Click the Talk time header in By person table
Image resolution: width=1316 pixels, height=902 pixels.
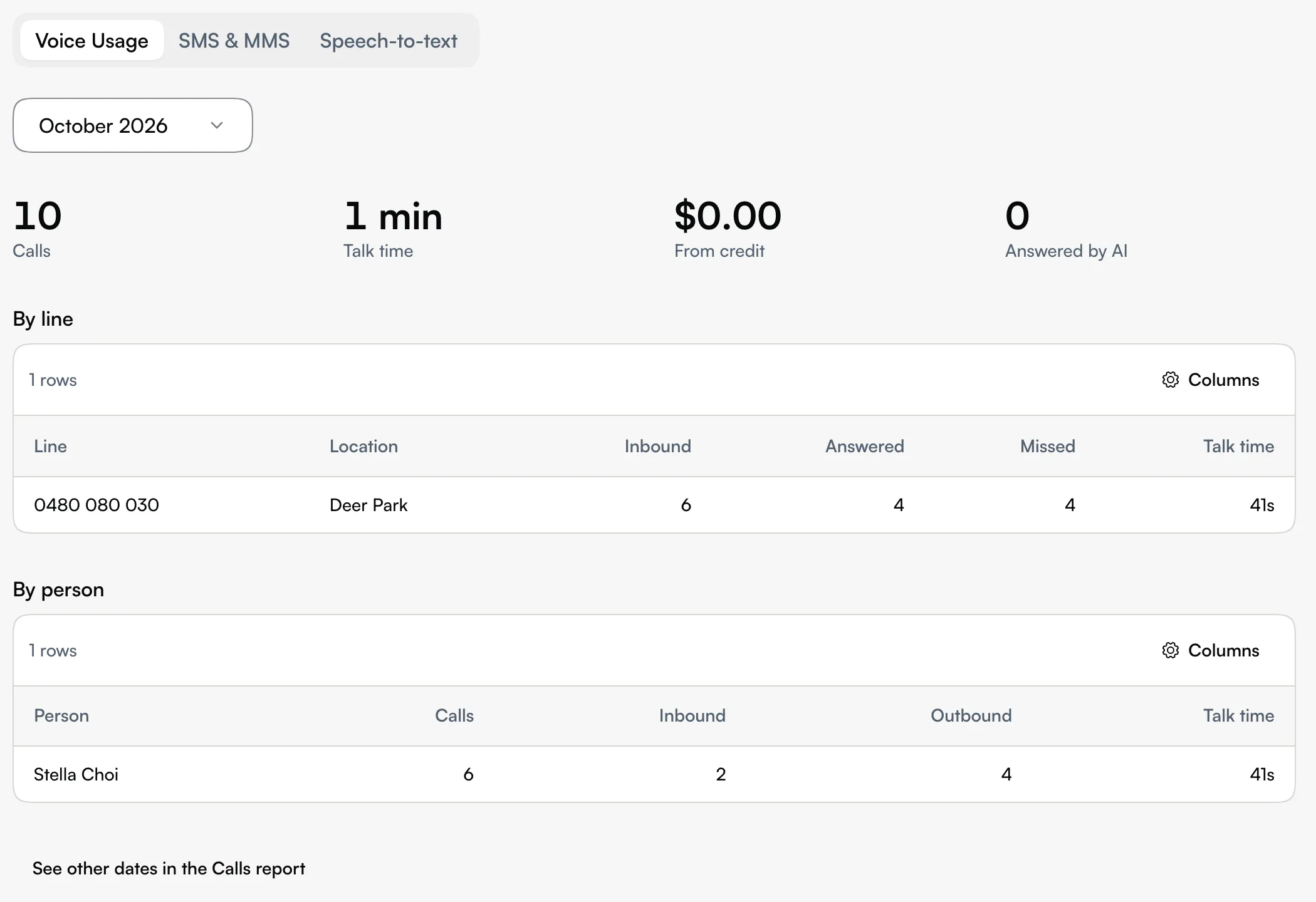(1238, 715)
